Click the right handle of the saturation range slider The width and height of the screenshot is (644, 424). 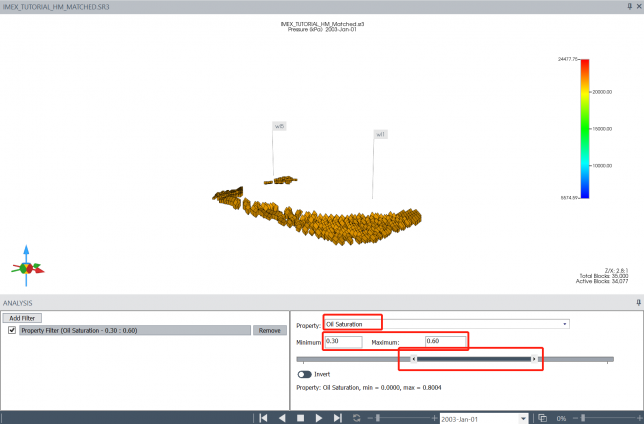click(534, 358)
